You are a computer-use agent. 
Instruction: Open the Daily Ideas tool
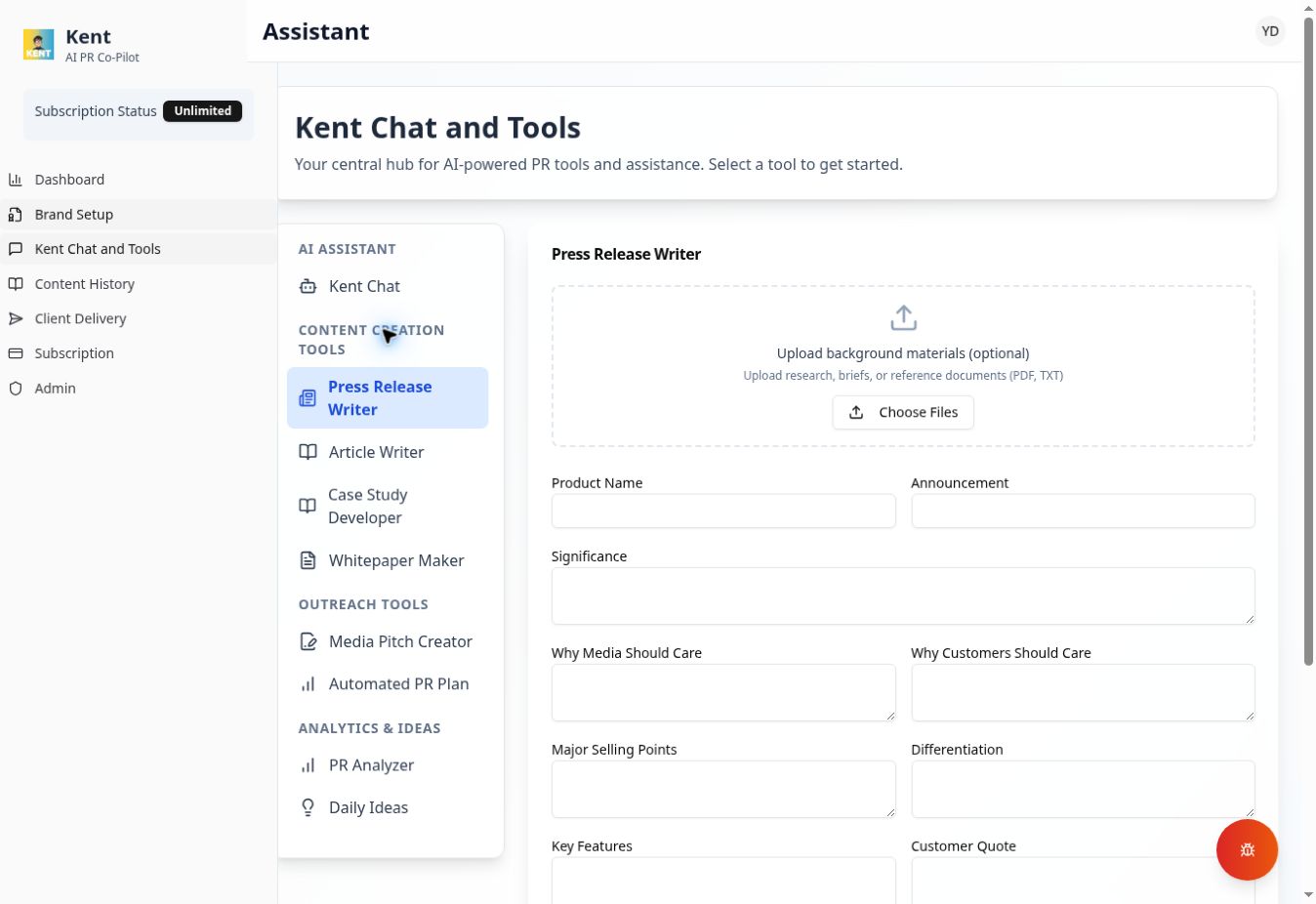point(388,807)
